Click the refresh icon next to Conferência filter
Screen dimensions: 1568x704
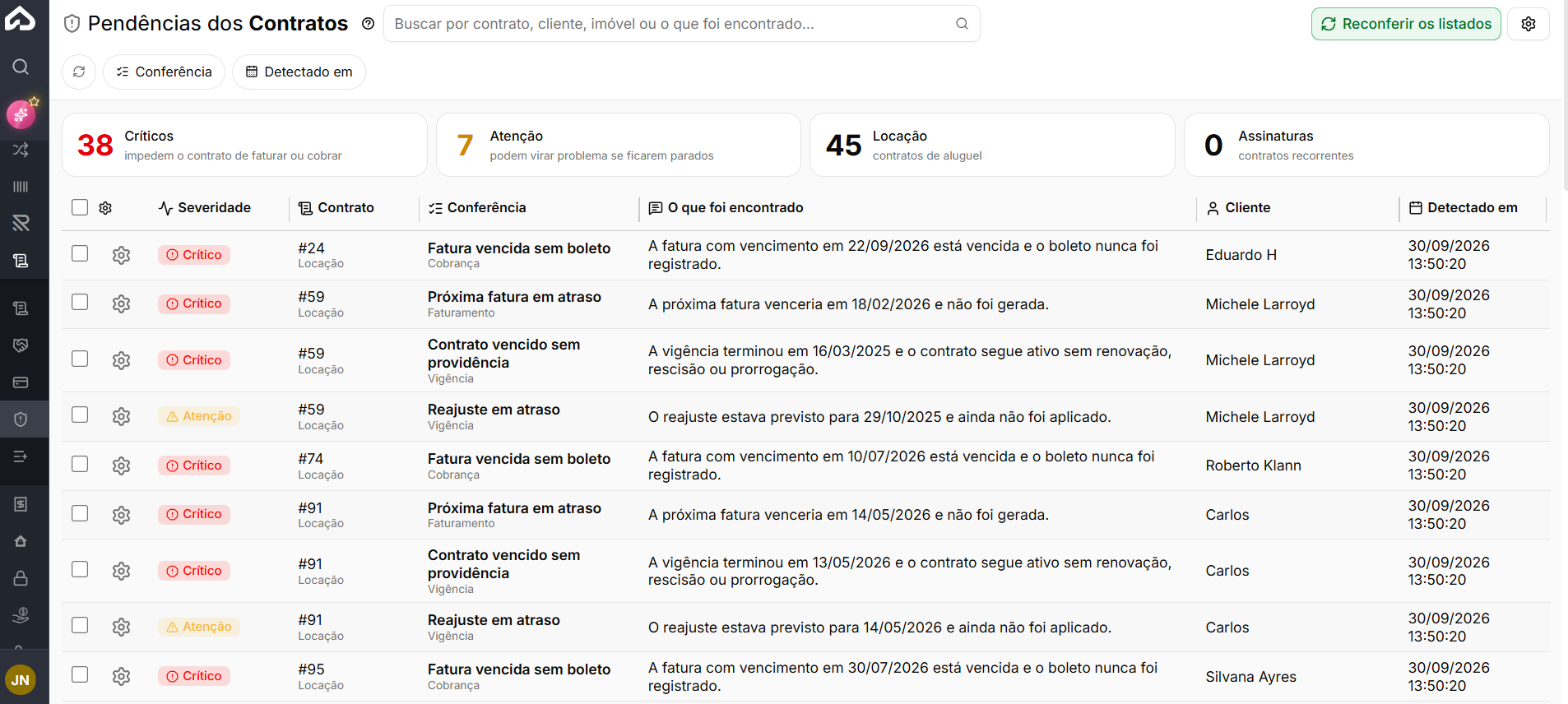coord(79,72)
